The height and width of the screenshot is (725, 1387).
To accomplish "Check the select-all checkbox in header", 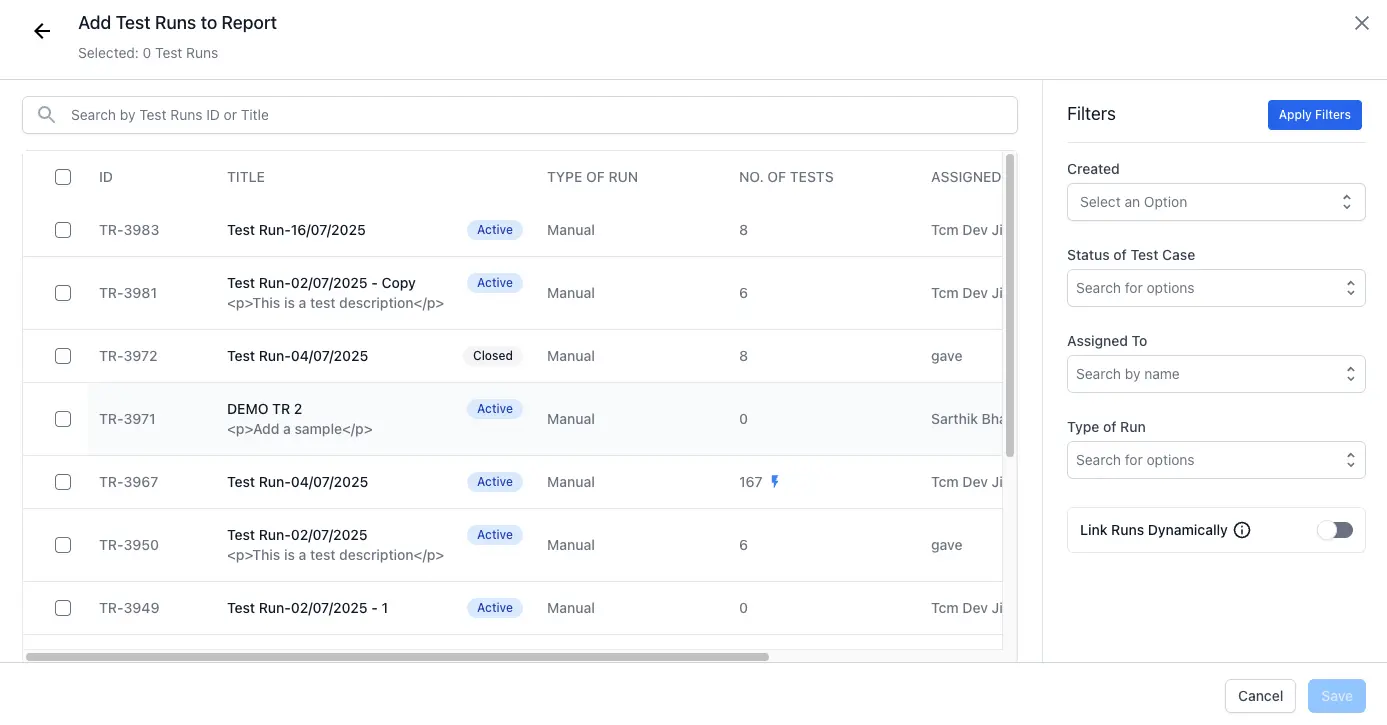I will tap(63, 177).
